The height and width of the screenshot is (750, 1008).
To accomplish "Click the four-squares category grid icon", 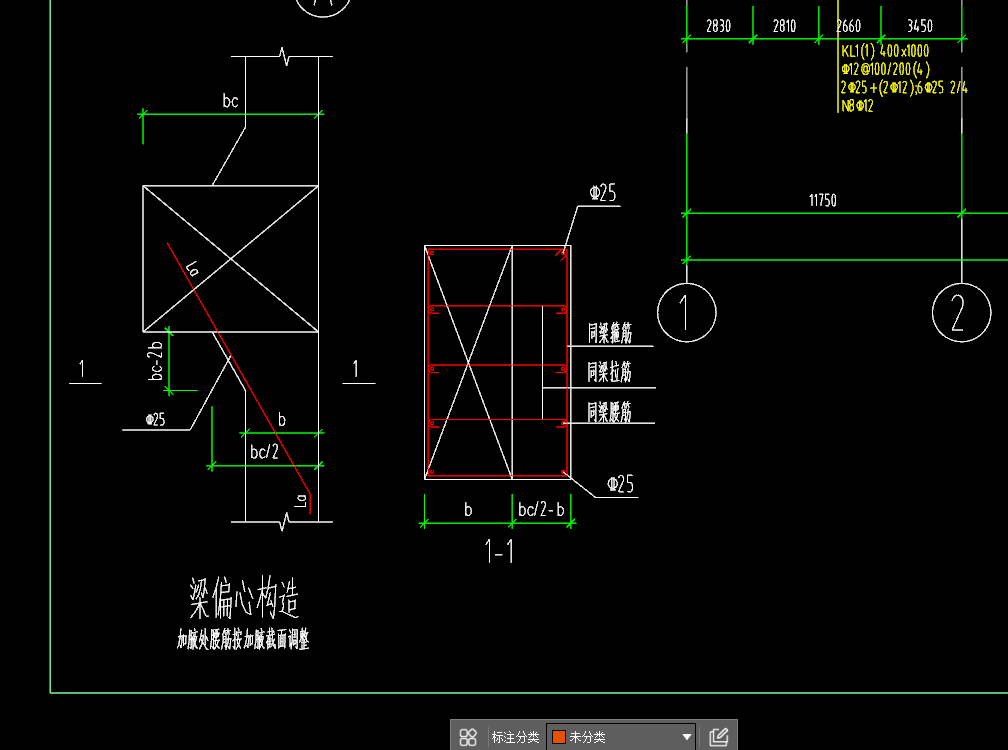I will [468, 736].
